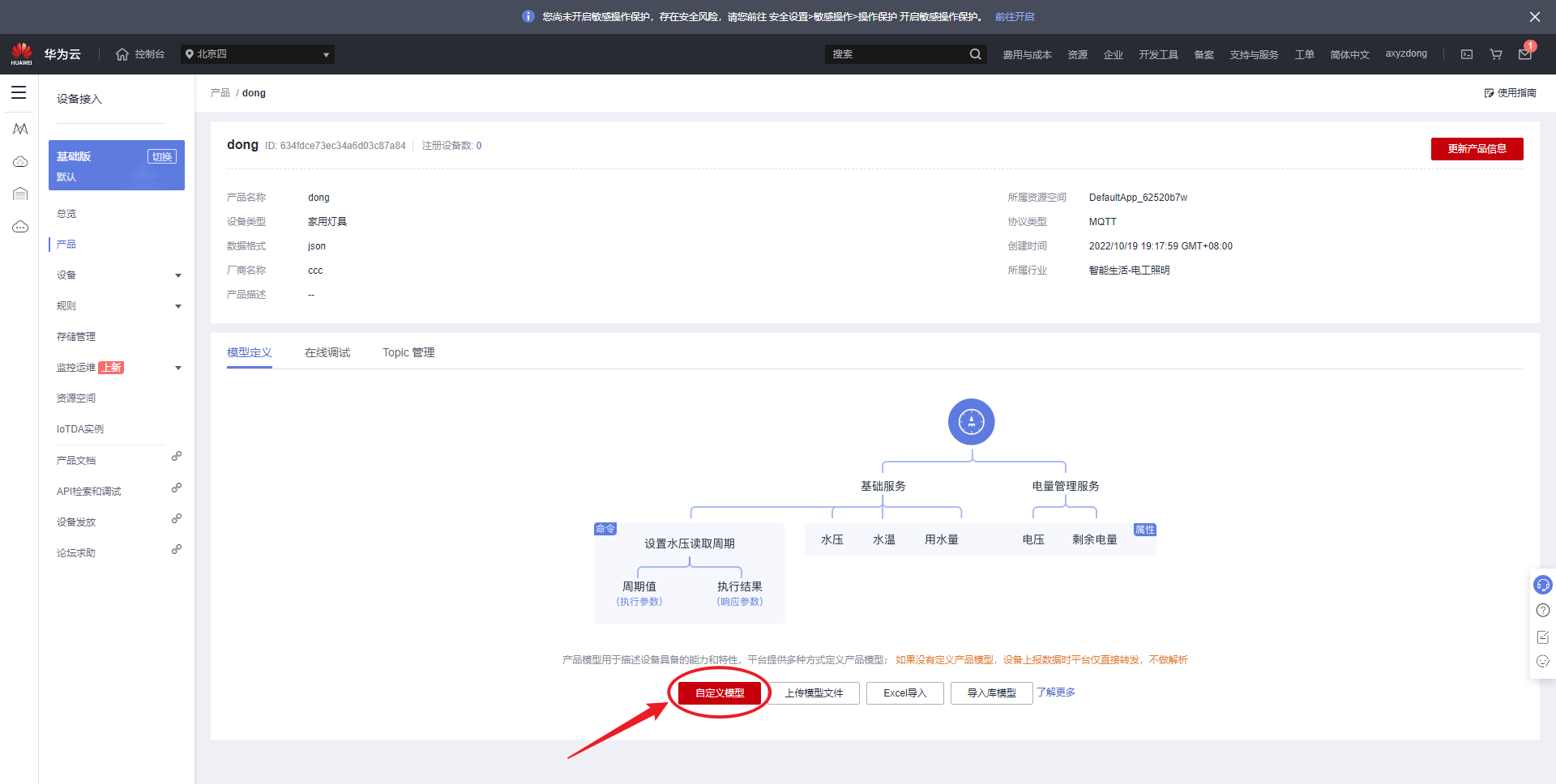1556x784 pixels.
Task: Open the message inbox icon with badge
Action: pyautogui.click(x=1525, y=53)
